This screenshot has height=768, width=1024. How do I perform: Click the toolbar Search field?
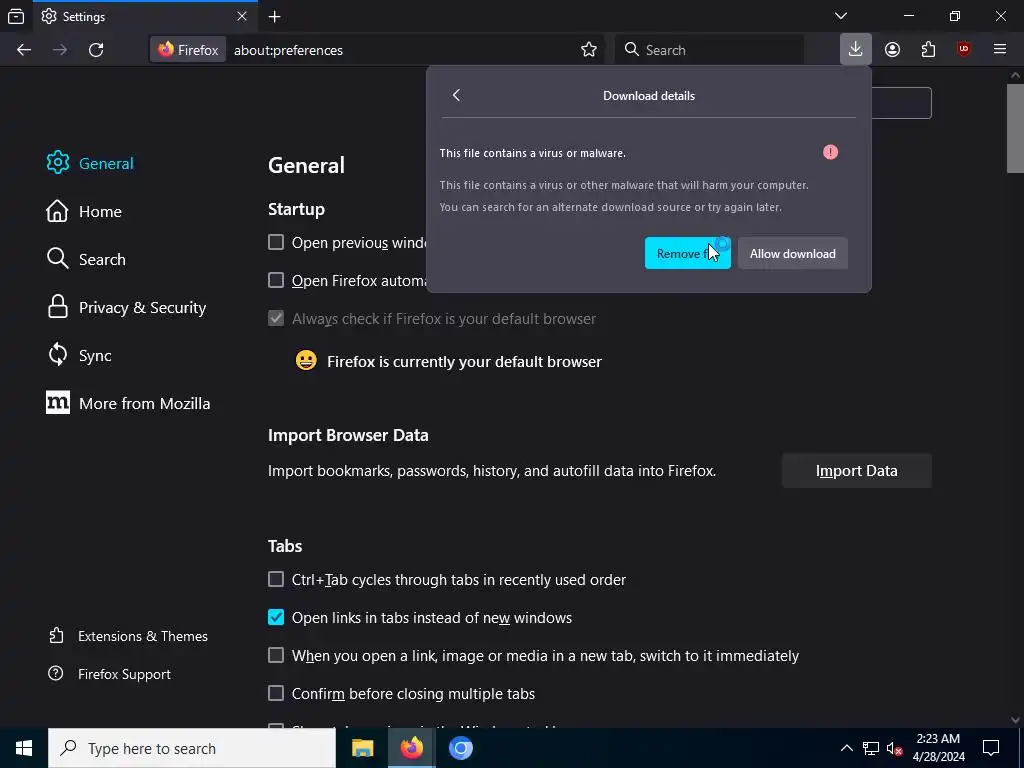[x=709, y=50]
